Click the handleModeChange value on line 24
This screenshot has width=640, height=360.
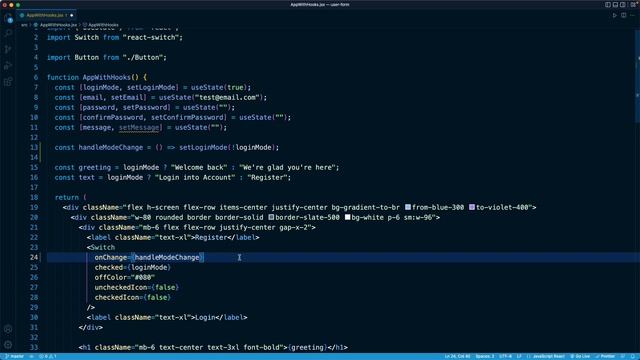(x=167, y=257)
